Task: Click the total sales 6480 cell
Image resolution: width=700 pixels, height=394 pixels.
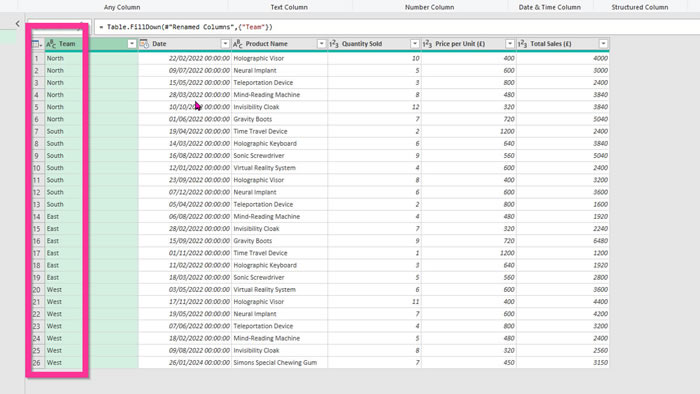Action: coord(563,241)
